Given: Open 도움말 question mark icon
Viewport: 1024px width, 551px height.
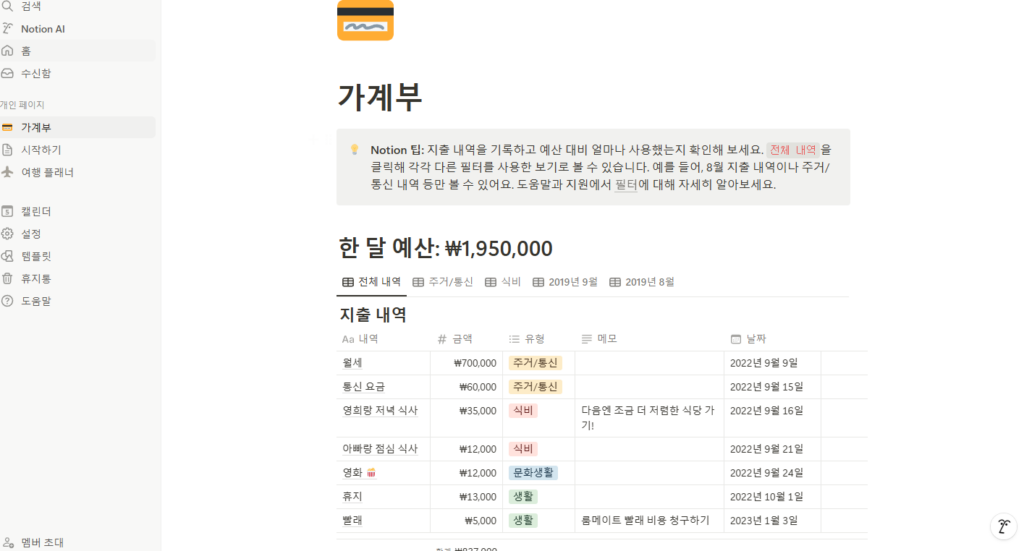Looking at the screenshot, I should tap(7, 301).
